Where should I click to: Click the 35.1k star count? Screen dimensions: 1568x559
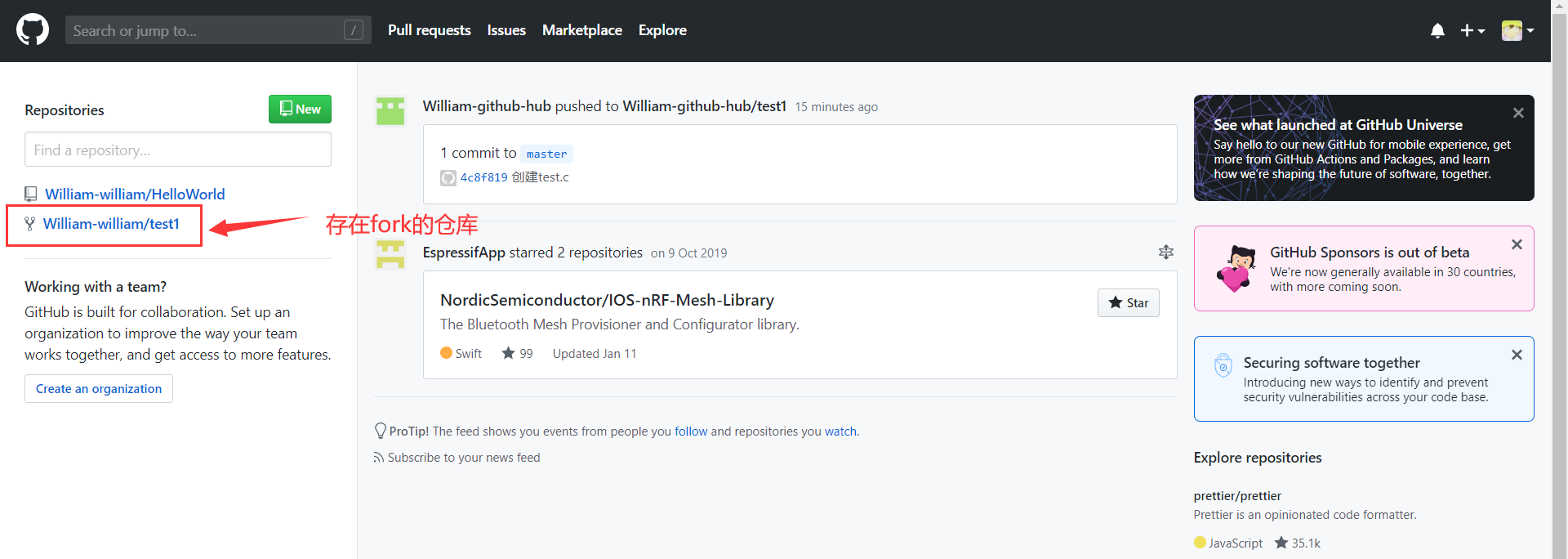1298,543
